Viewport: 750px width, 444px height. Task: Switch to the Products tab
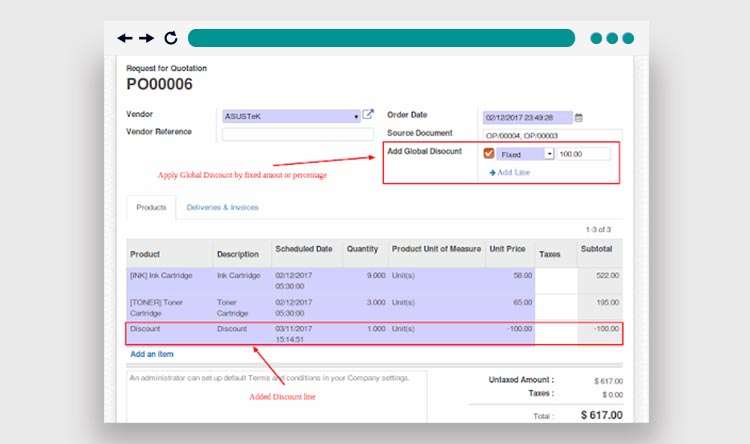(151, 207)
